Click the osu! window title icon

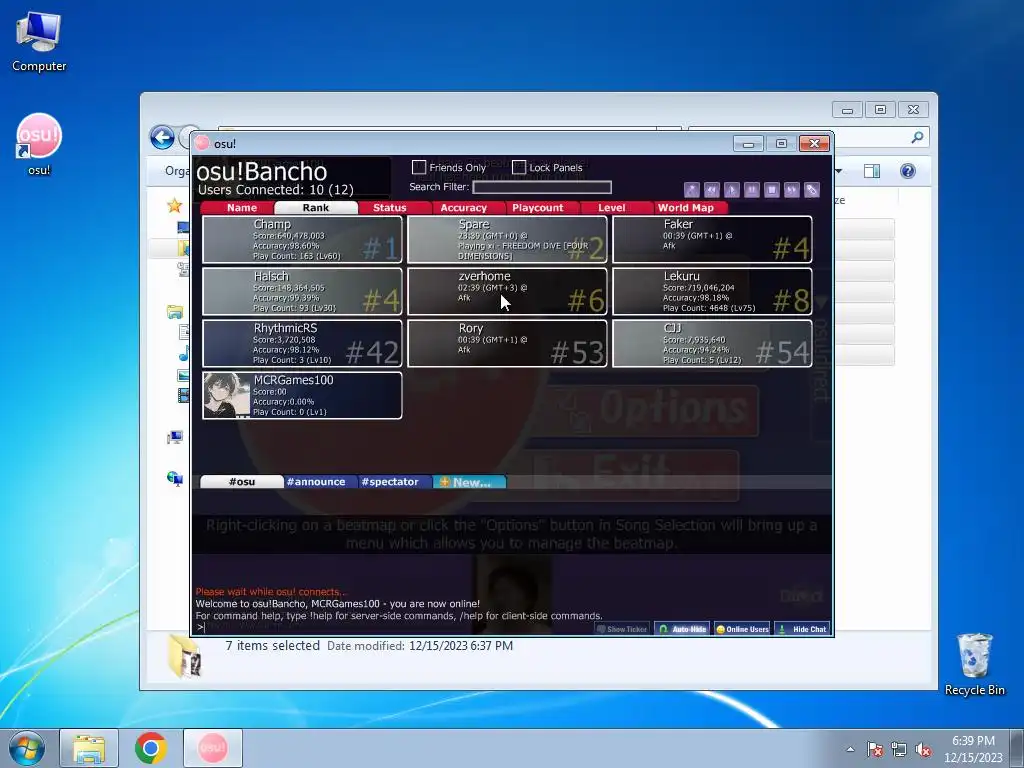click(x=202, y=143)
